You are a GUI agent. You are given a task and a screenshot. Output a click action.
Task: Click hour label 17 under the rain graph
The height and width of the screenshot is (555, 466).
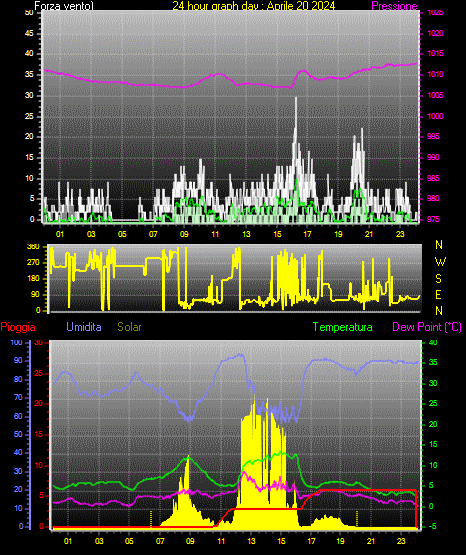(311, 541)
